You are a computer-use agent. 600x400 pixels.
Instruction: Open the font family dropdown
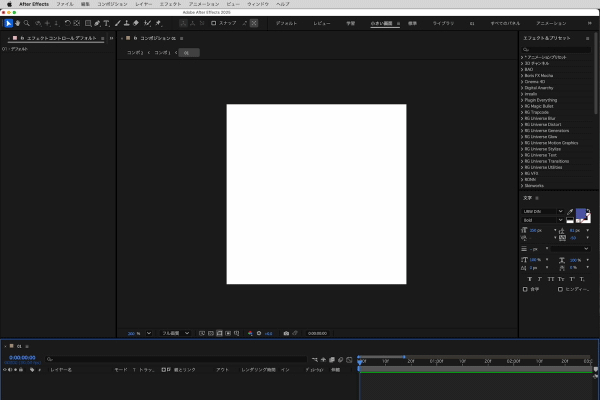543,211
